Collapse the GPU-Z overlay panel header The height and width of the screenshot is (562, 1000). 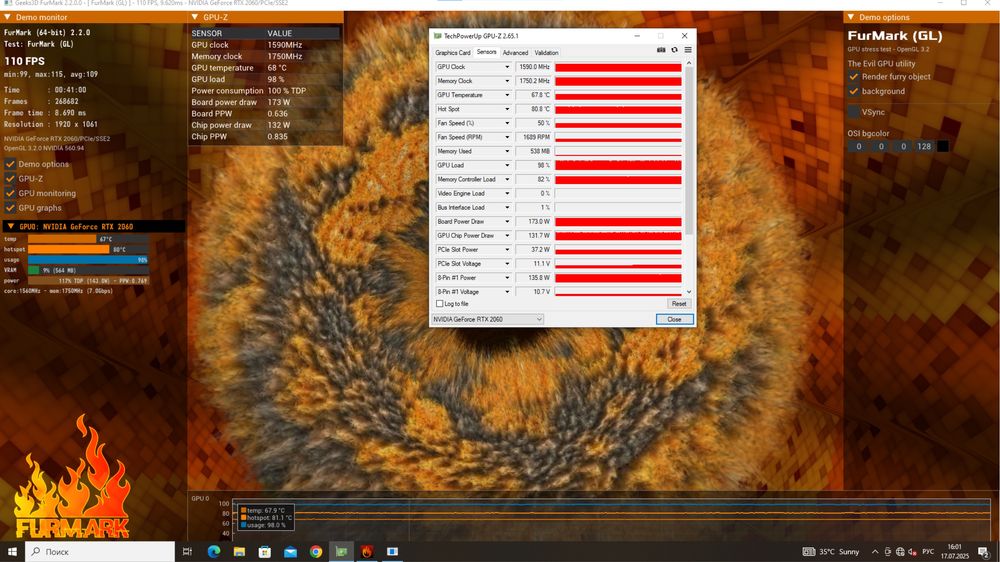click(195, 17)
